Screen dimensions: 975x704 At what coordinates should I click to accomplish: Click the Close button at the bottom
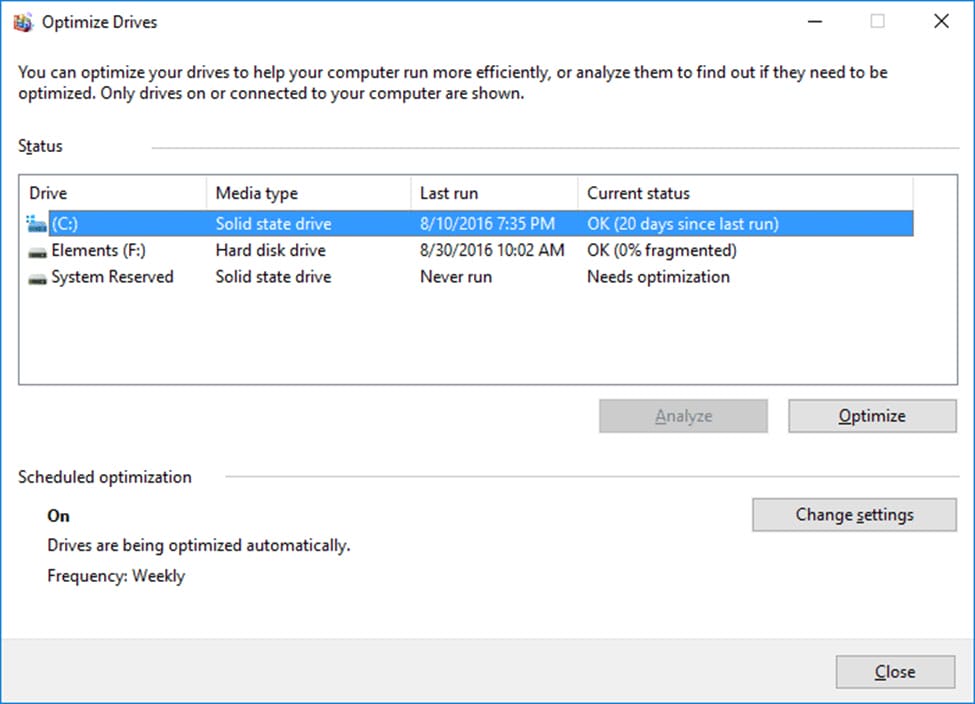(894, 672)
